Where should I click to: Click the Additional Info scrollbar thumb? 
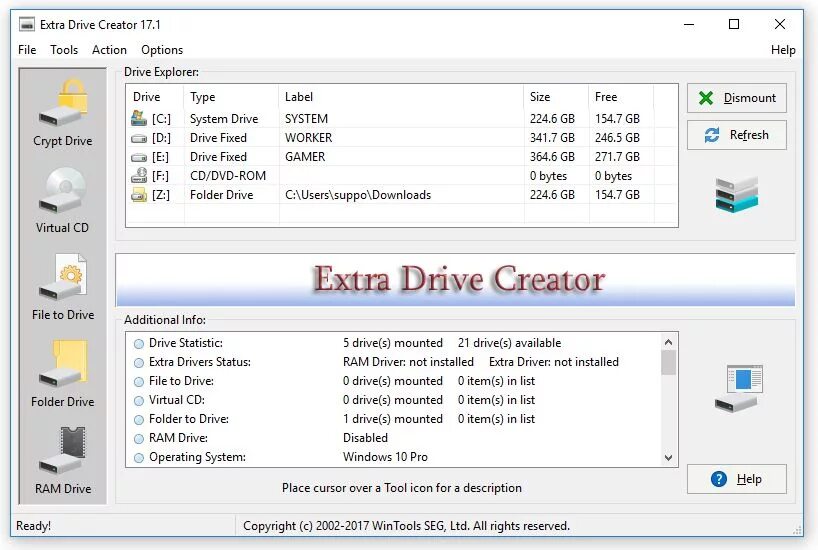click(x=668, y=362)
